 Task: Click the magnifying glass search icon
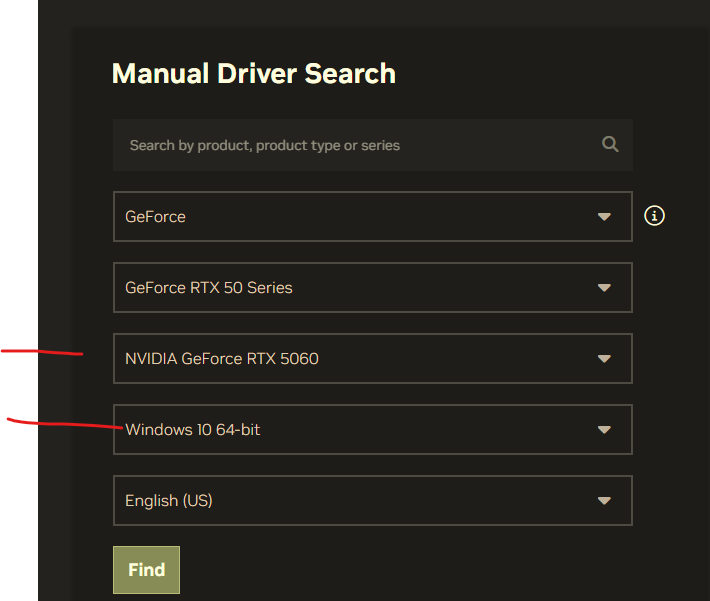point(610,144)
